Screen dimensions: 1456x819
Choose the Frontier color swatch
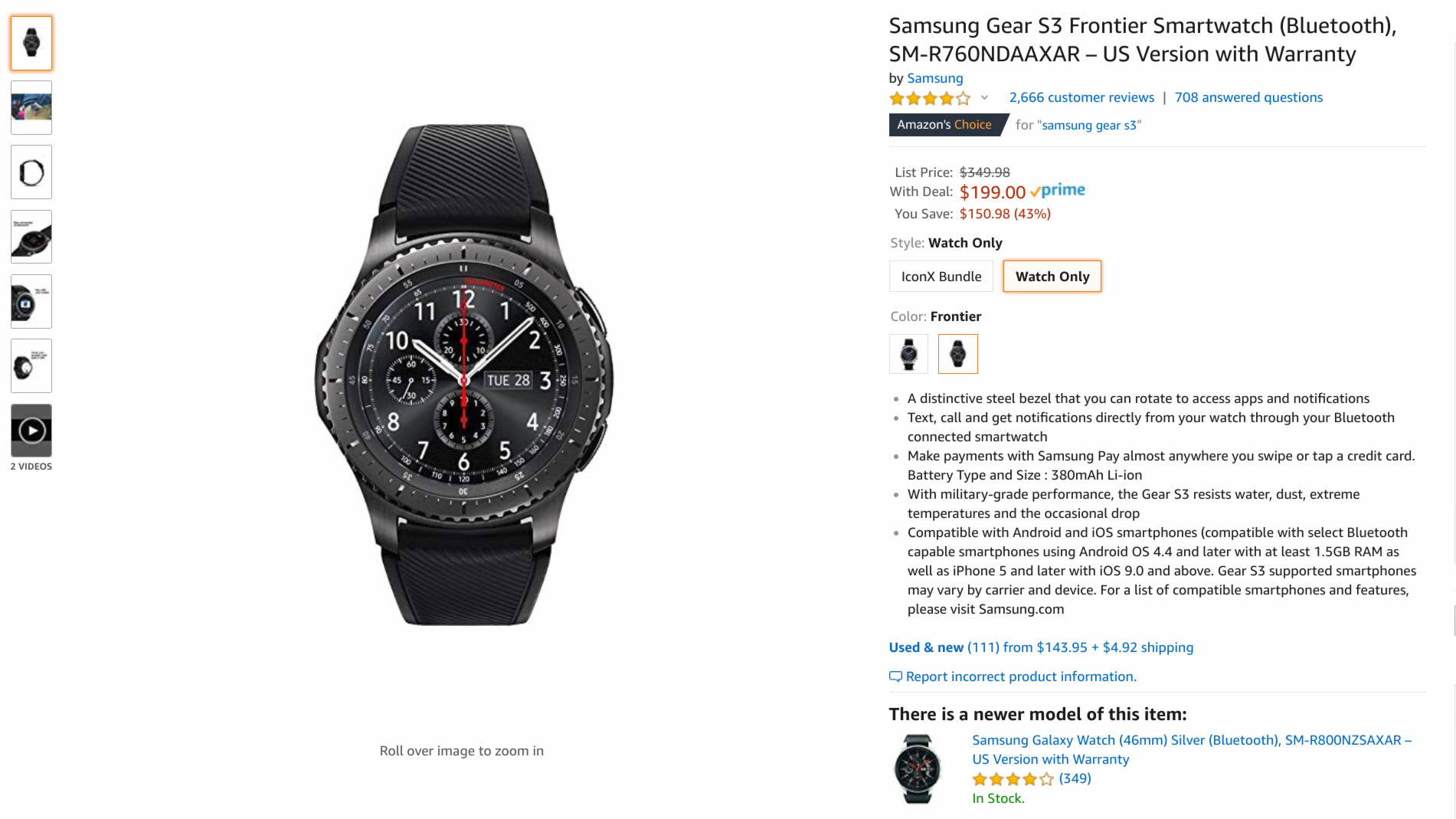tap(957, 354)
